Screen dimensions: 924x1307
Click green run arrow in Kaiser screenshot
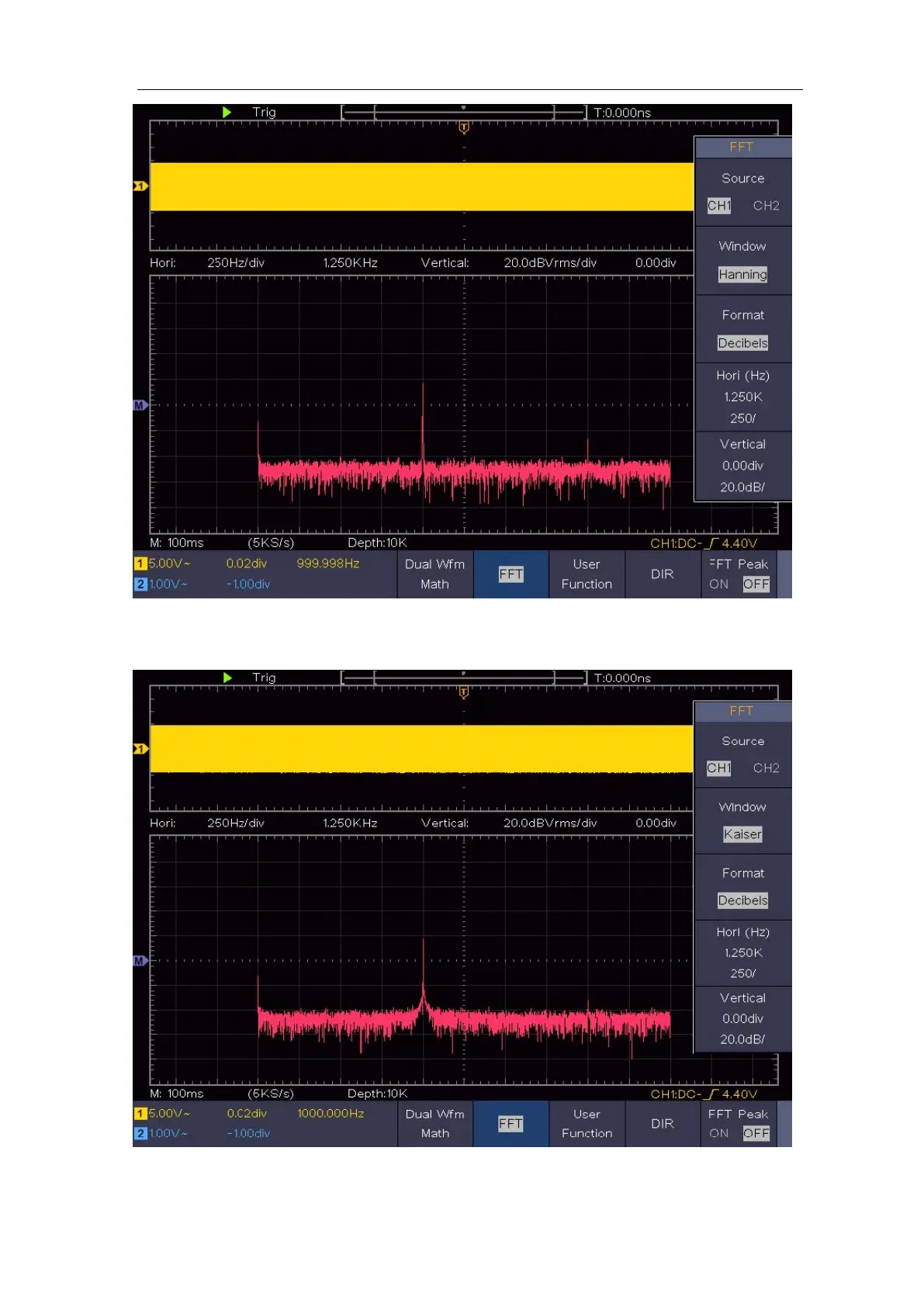[x=227, y=677]
